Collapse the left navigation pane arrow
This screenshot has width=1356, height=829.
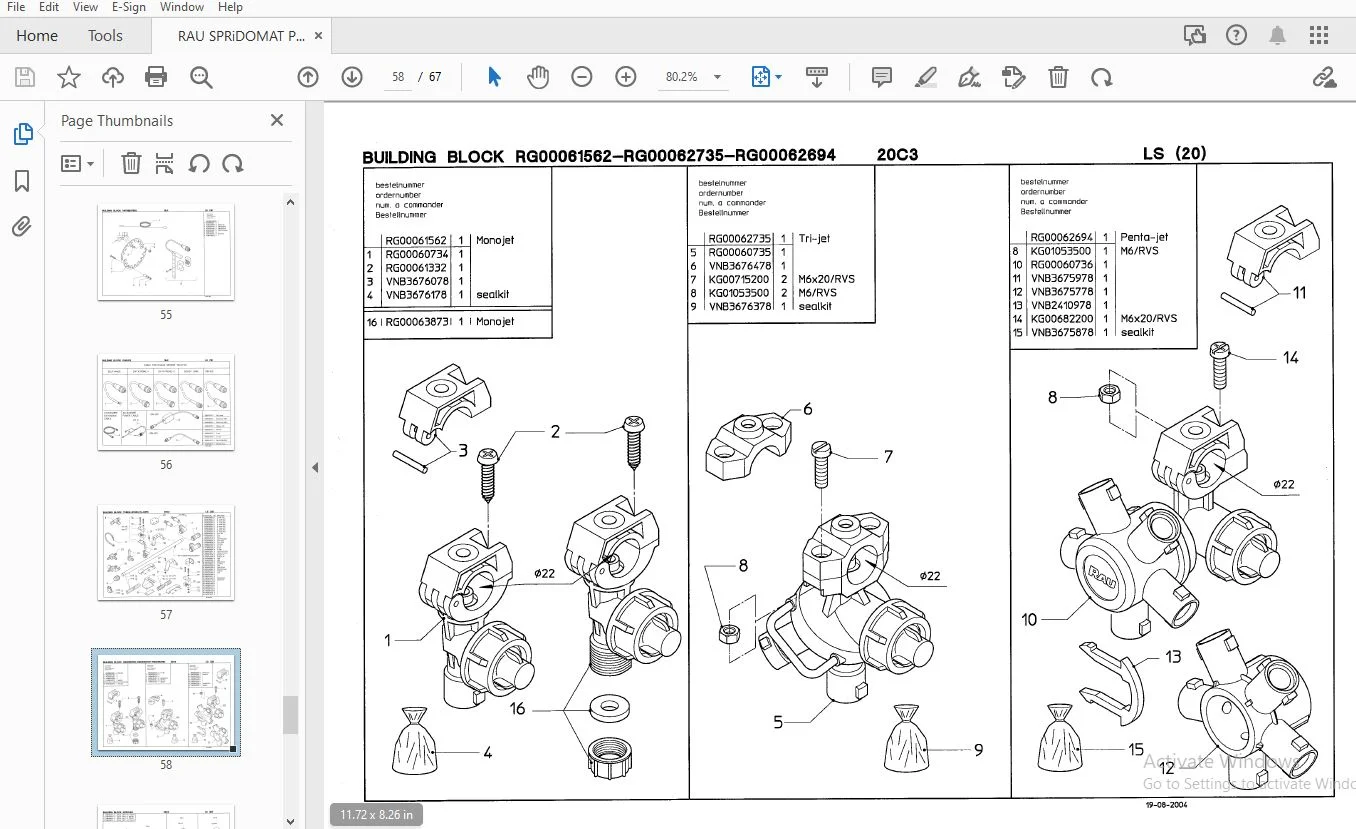[x=315, y=467]
